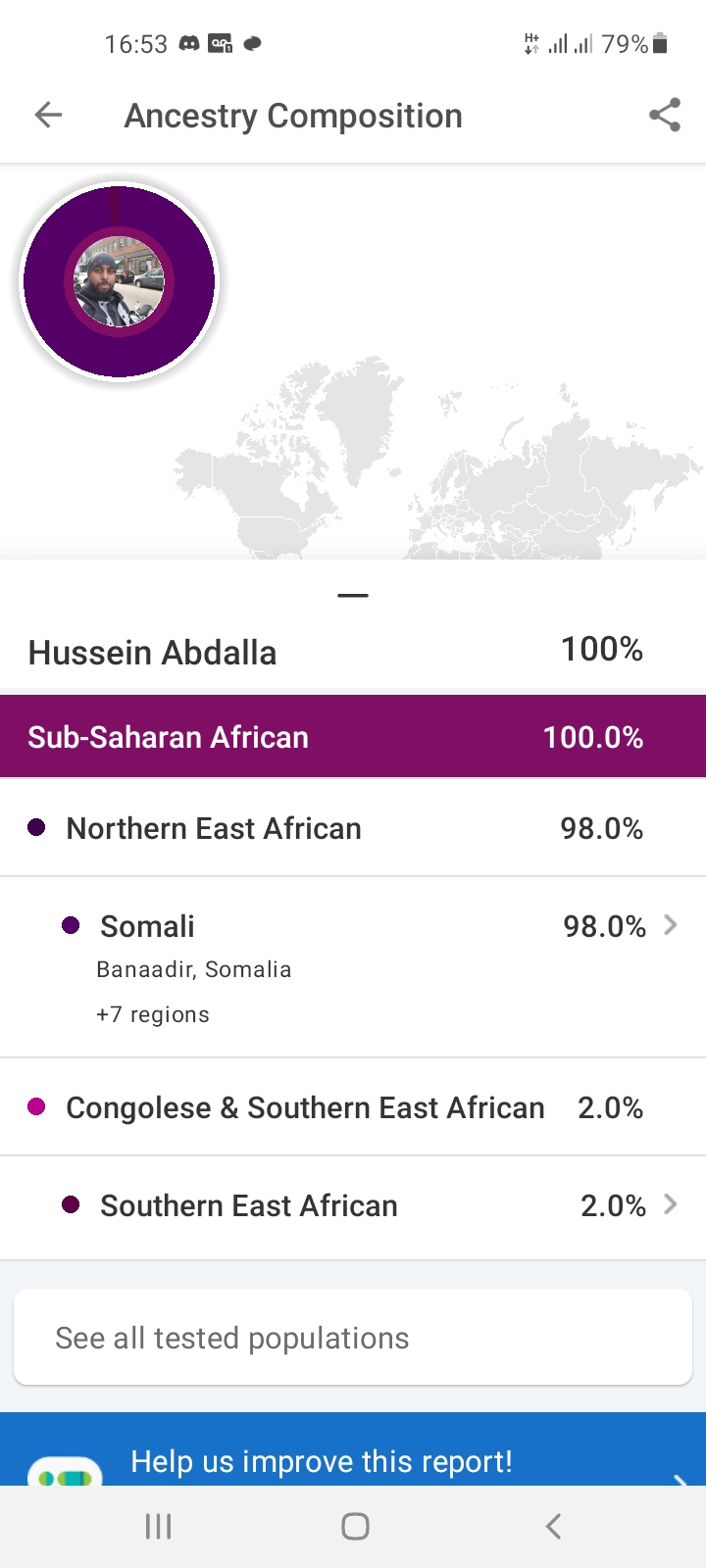This screenshot has width=706, height=1568.
Task: Open the circular profile photo
Action: point(119,281)
